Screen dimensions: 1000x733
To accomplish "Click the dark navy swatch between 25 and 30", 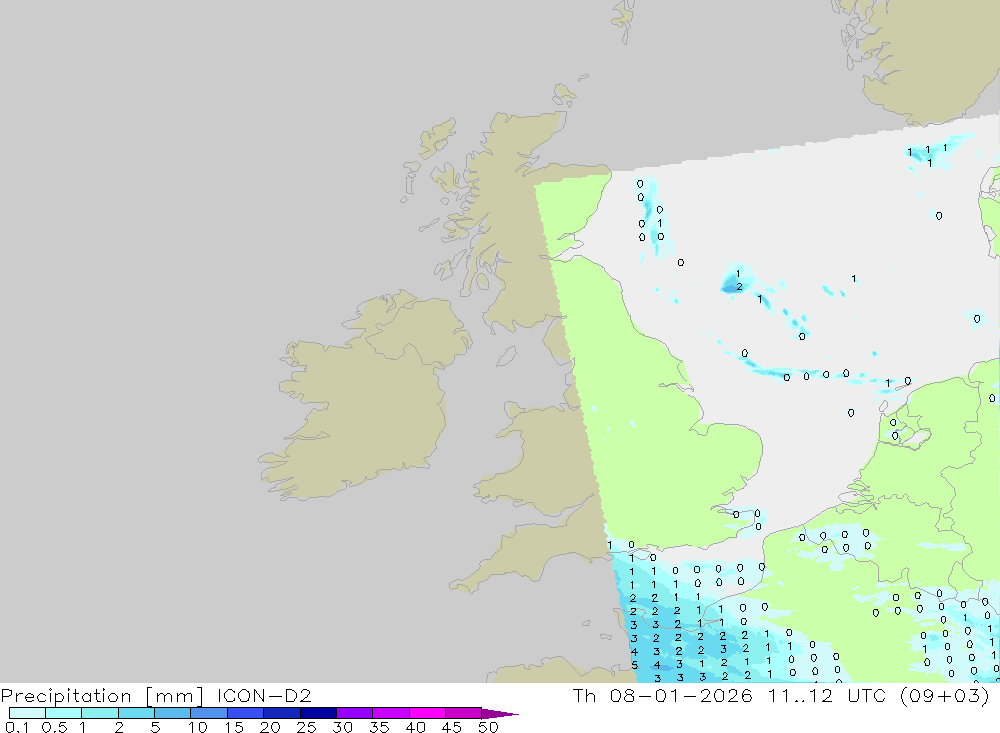I will click(x=318, y=713).
